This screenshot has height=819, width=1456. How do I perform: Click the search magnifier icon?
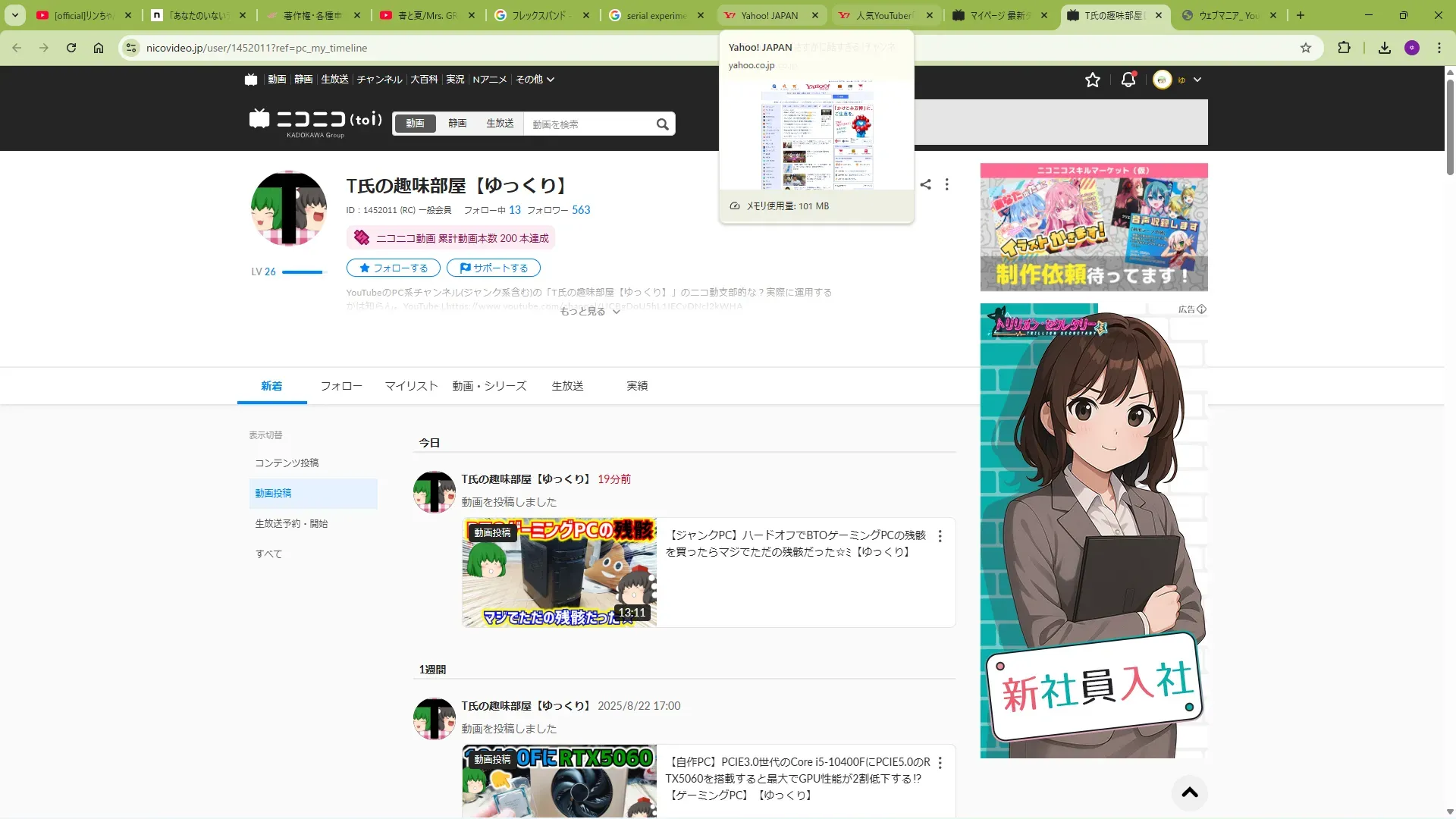(x=662, y=124)
